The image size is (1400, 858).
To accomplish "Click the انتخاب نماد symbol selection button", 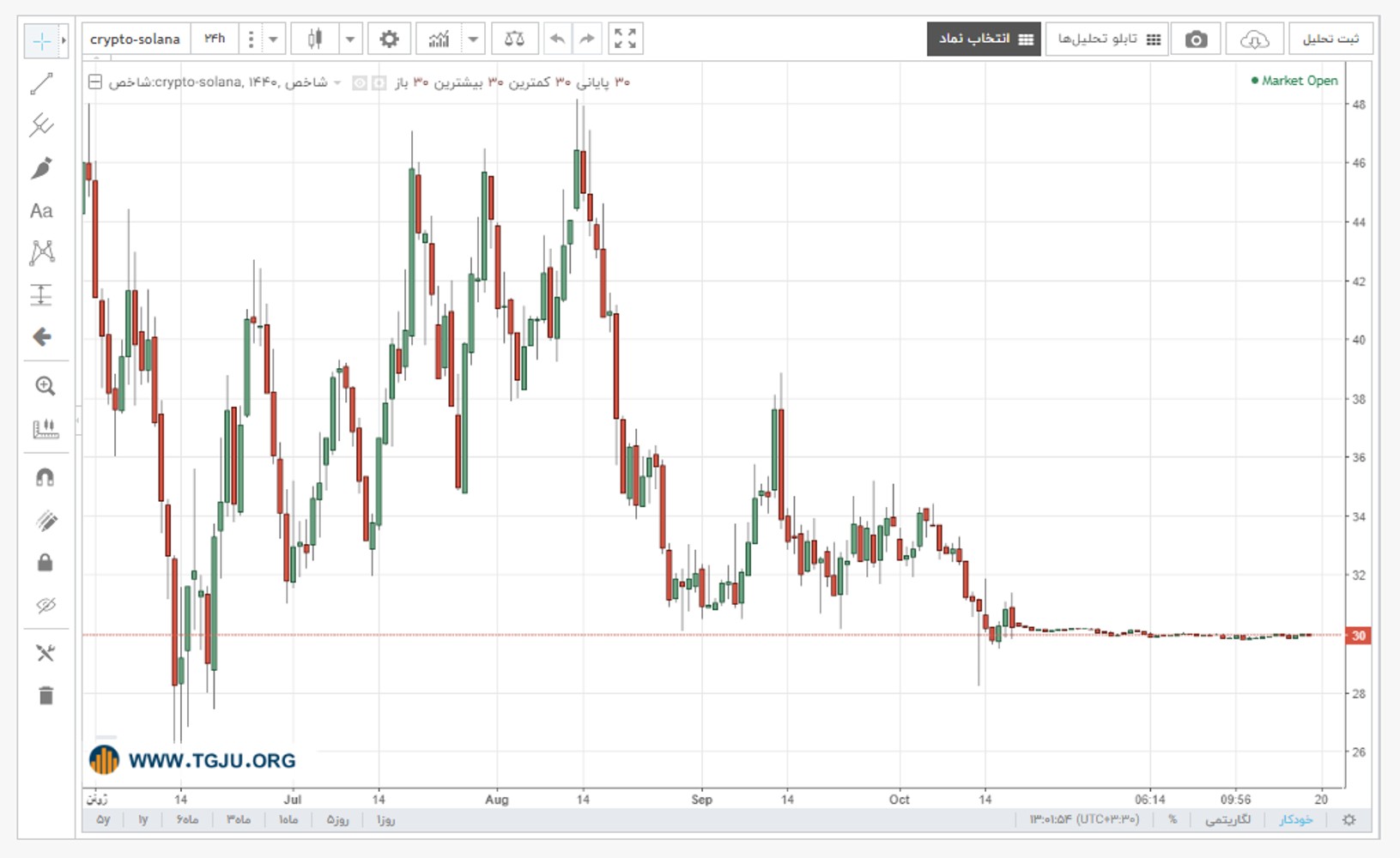I will pyautogui.click(x=984, y=39).
